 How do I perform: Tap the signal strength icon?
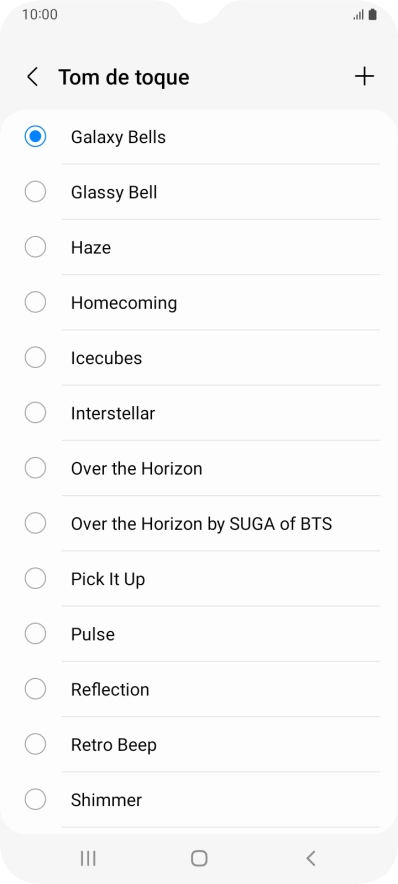point(359,15)
